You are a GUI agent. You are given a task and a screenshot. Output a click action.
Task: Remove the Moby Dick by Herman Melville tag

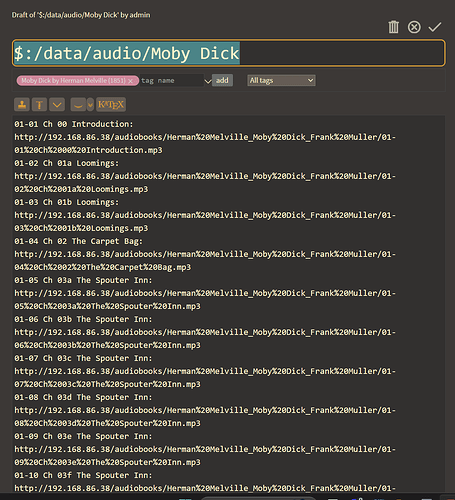[x=130, y=81]
